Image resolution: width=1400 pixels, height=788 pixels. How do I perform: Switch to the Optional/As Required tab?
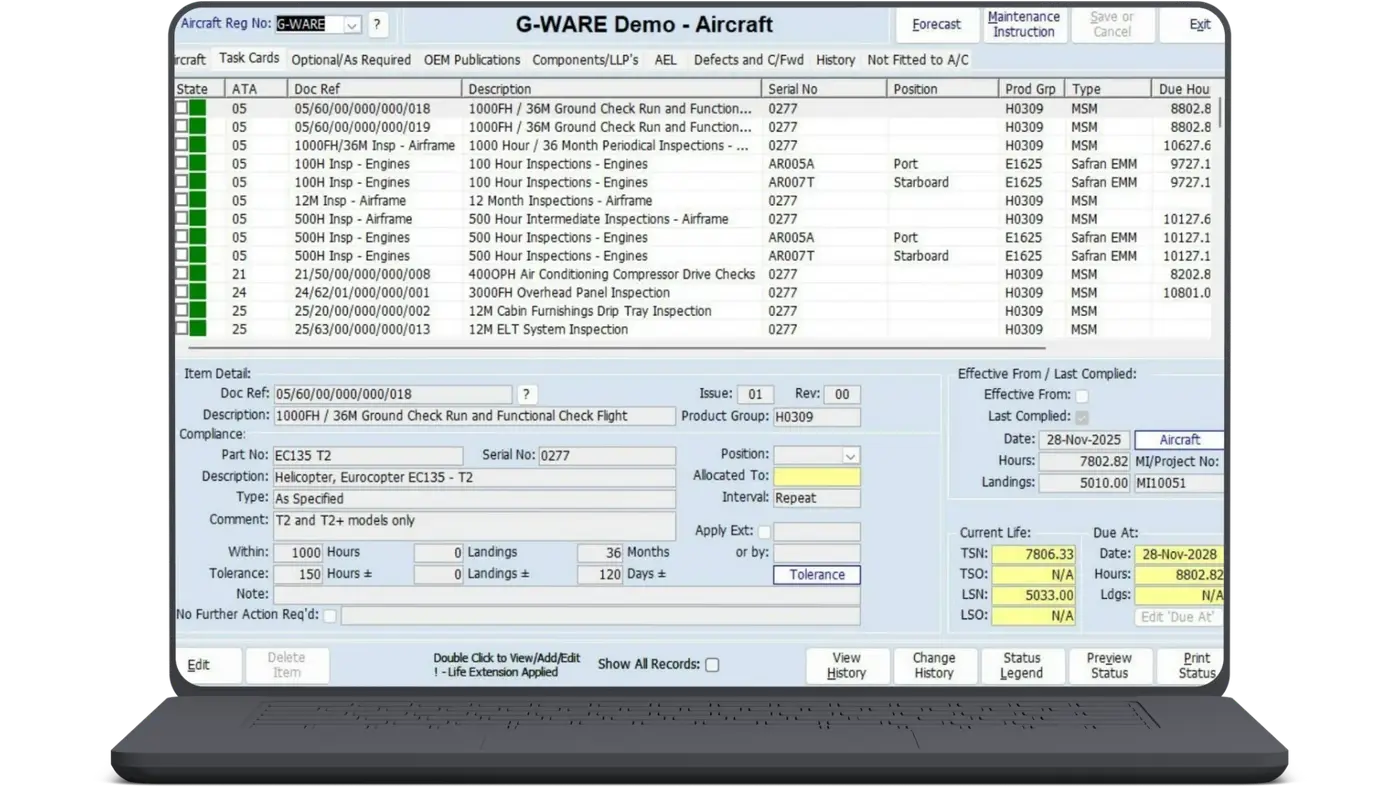click(351, 60)
